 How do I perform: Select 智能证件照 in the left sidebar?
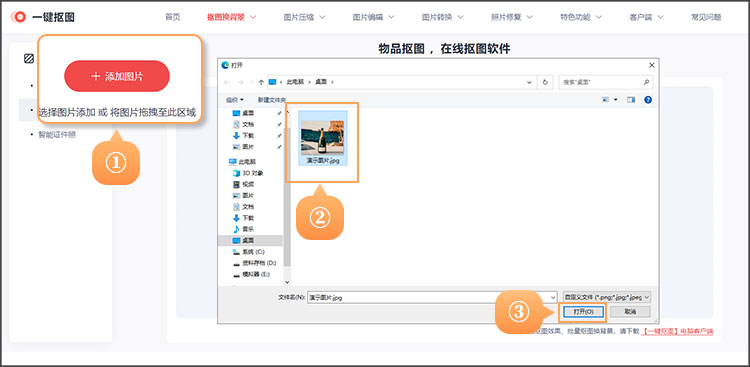point(57,134)
